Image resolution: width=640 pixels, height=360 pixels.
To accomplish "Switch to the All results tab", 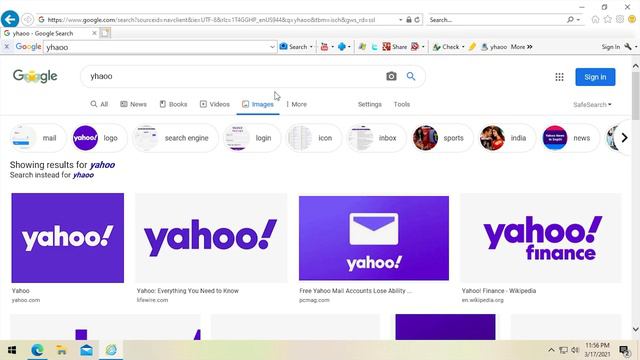I will [x=99, y=104].
